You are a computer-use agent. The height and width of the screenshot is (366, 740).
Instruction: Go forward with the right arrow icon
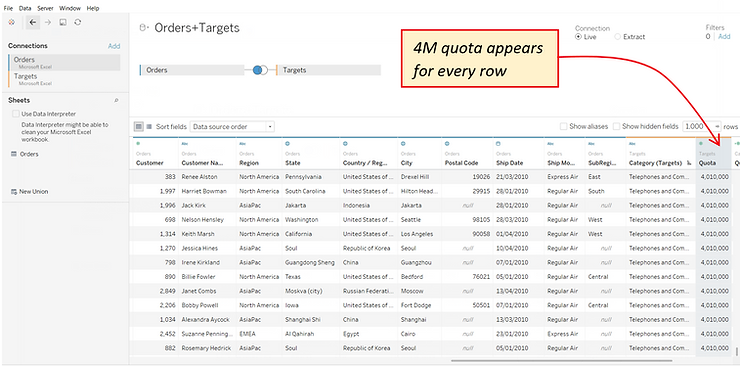tap(47, 22)
